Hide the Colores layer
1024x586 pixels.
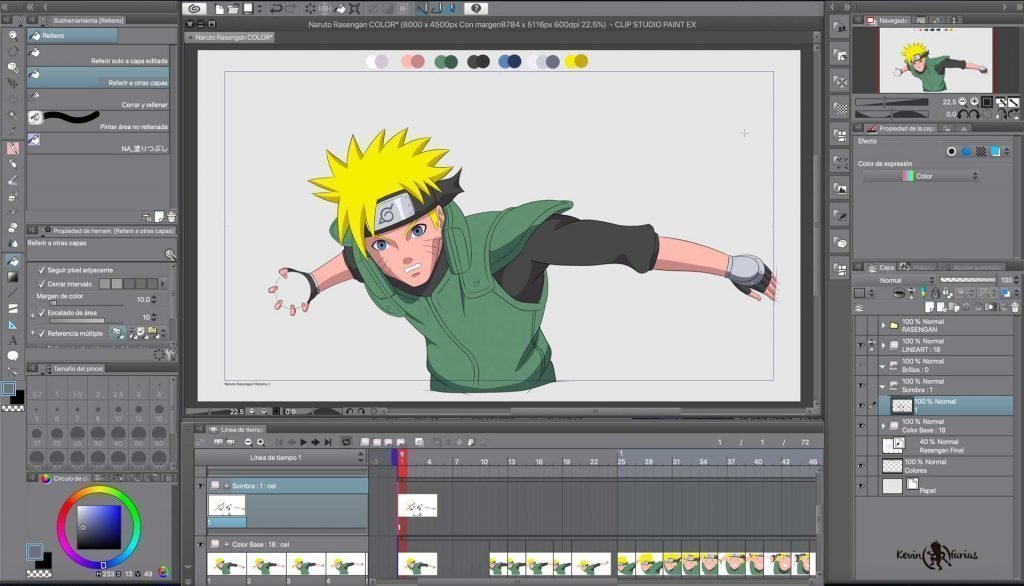(861, 466)
